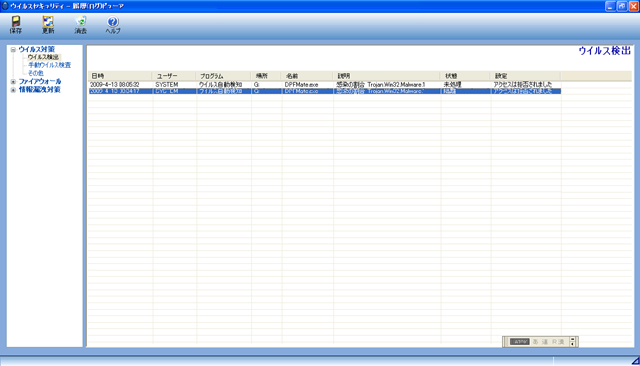Image resolution: width=640 pixels, height=366 pixels.
Task: Select the highlighted second log row
Action: (x=324, y=91)
